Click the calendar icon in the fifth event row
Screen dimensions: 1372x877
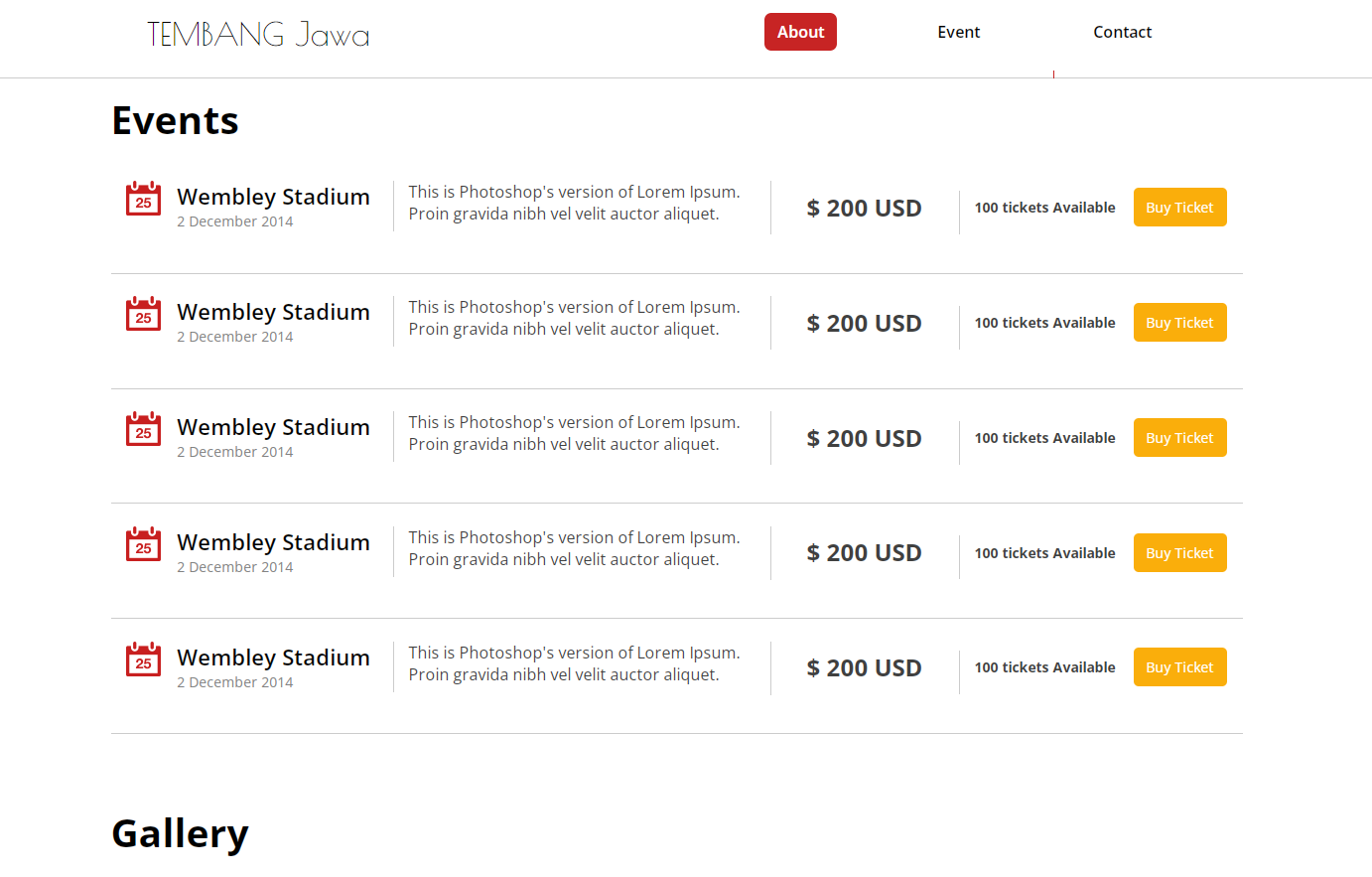(x=143, y=659)
